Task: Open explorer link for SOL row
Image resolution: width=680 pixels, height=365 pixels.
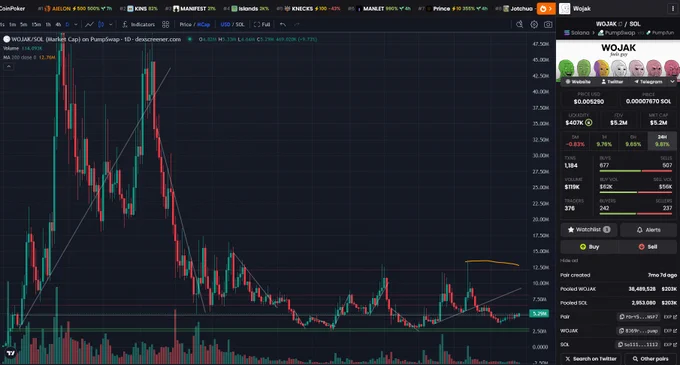Action: [x=670, y=345]
